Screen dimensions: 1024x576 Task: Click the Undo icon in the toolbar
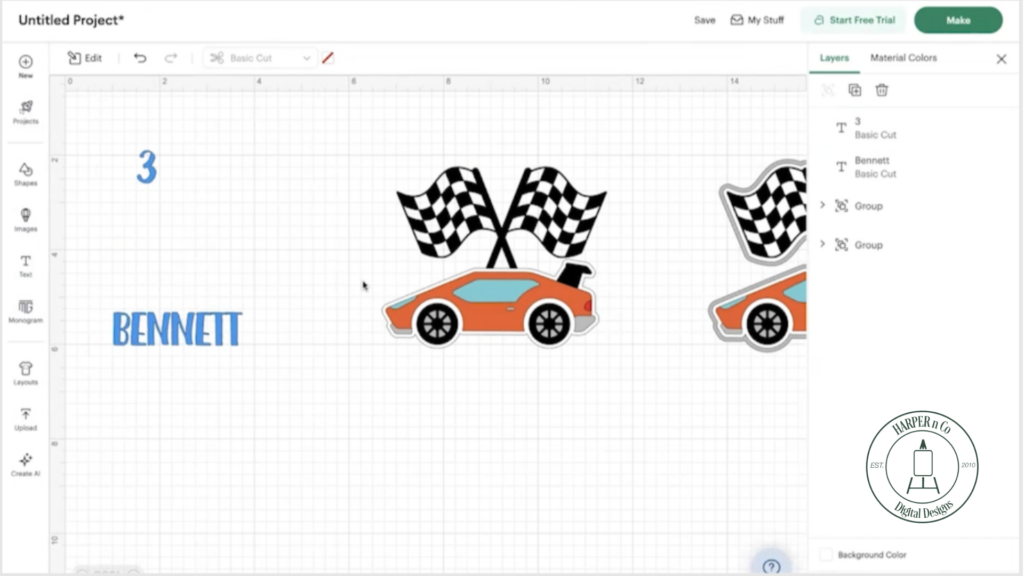pyautogui.click(x=141, y=57)
